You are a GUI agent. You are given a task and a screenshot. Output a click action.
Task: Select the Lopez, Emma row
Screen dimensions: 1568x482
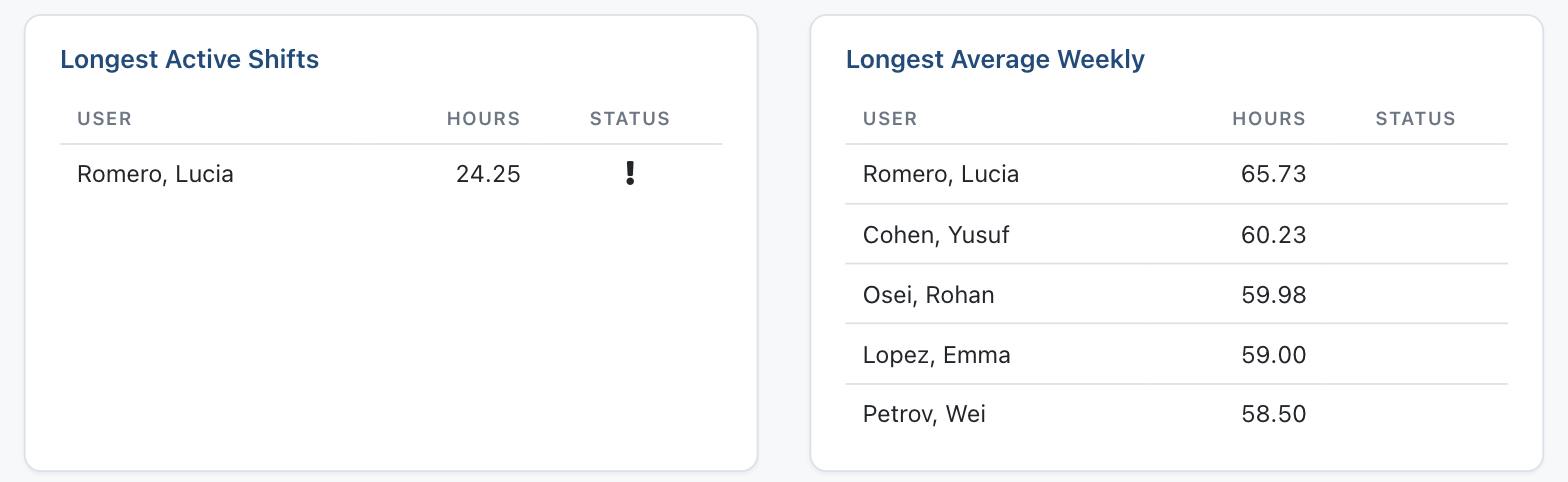click(1176, 354)
